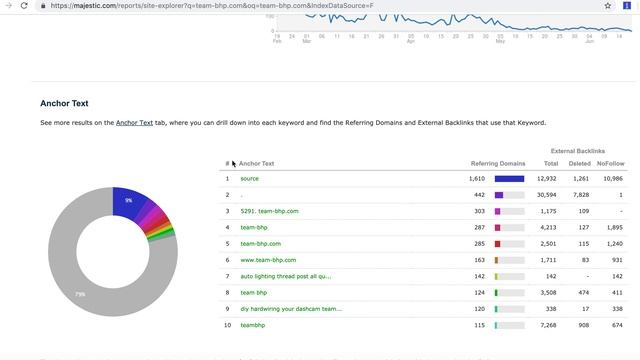The image size is (640, 360).
Task: Click the Total column header
Action: pos(551,163)
